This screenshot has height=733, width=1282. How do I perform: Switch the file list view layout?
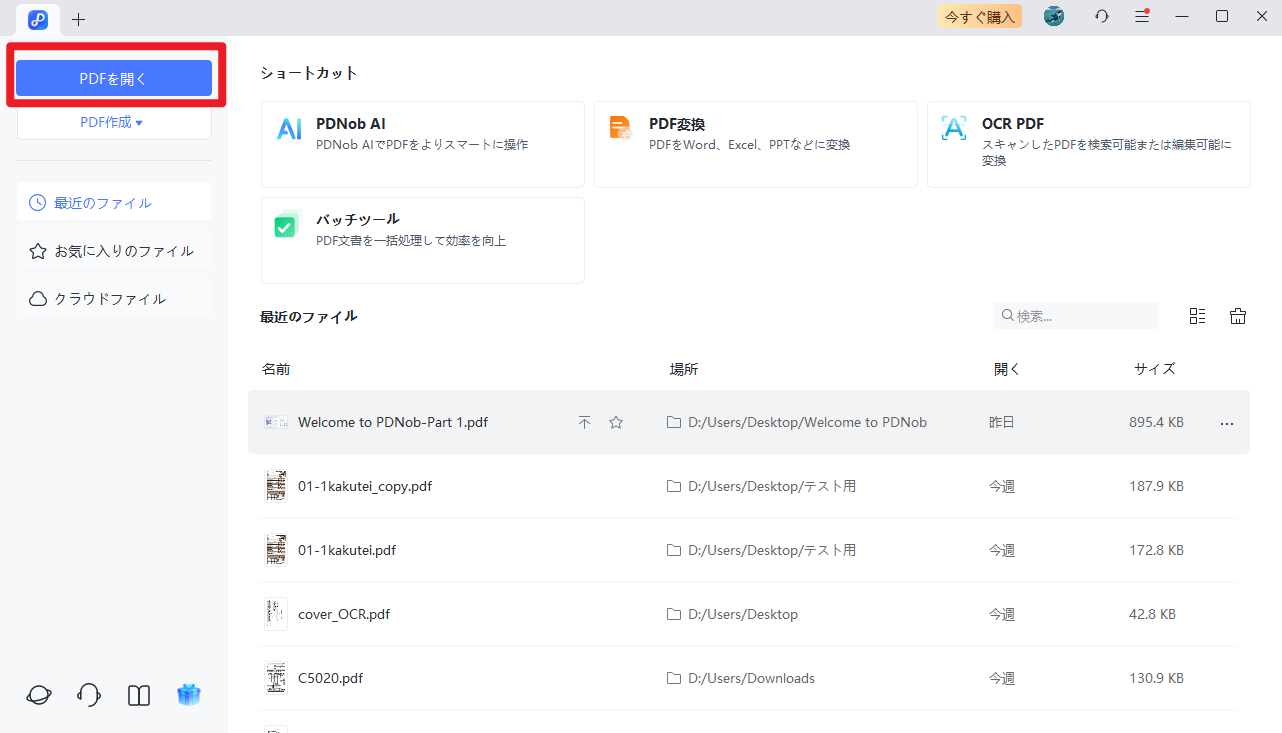[x=1197, y=315]
